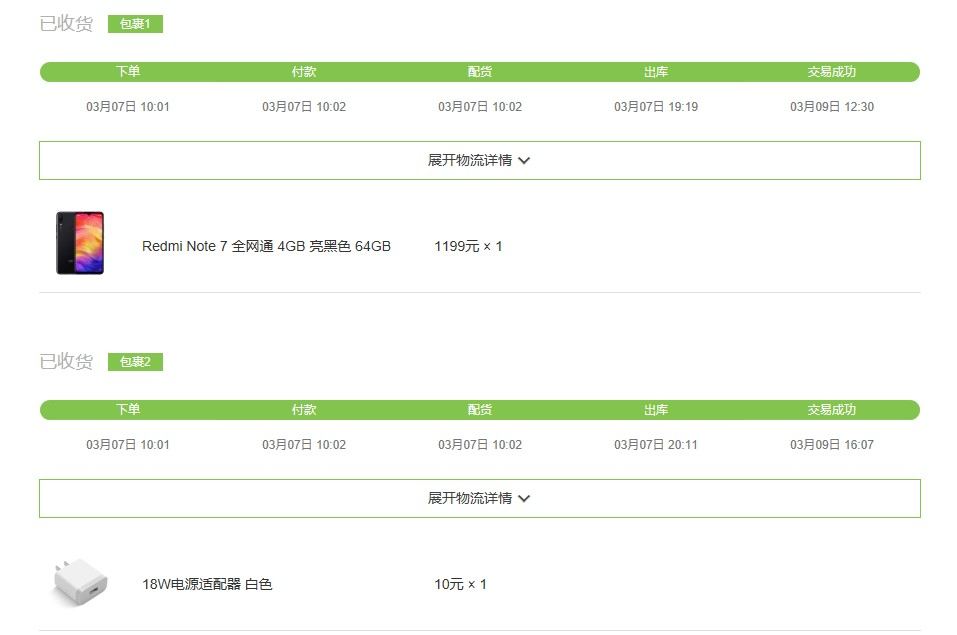Click the 03月09日 16:07 timestamp
Viewport: 957px width, 635px height.
(x=832, y=445)
